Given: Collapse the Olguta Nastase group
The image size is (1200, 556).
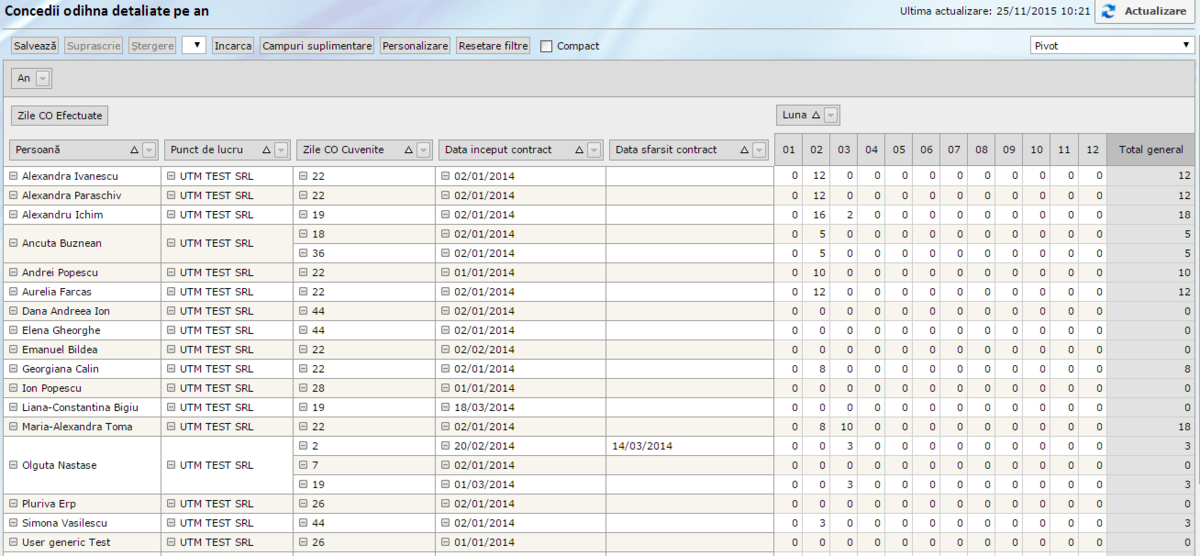Looking at the screenshot, I should coord(14,466).
